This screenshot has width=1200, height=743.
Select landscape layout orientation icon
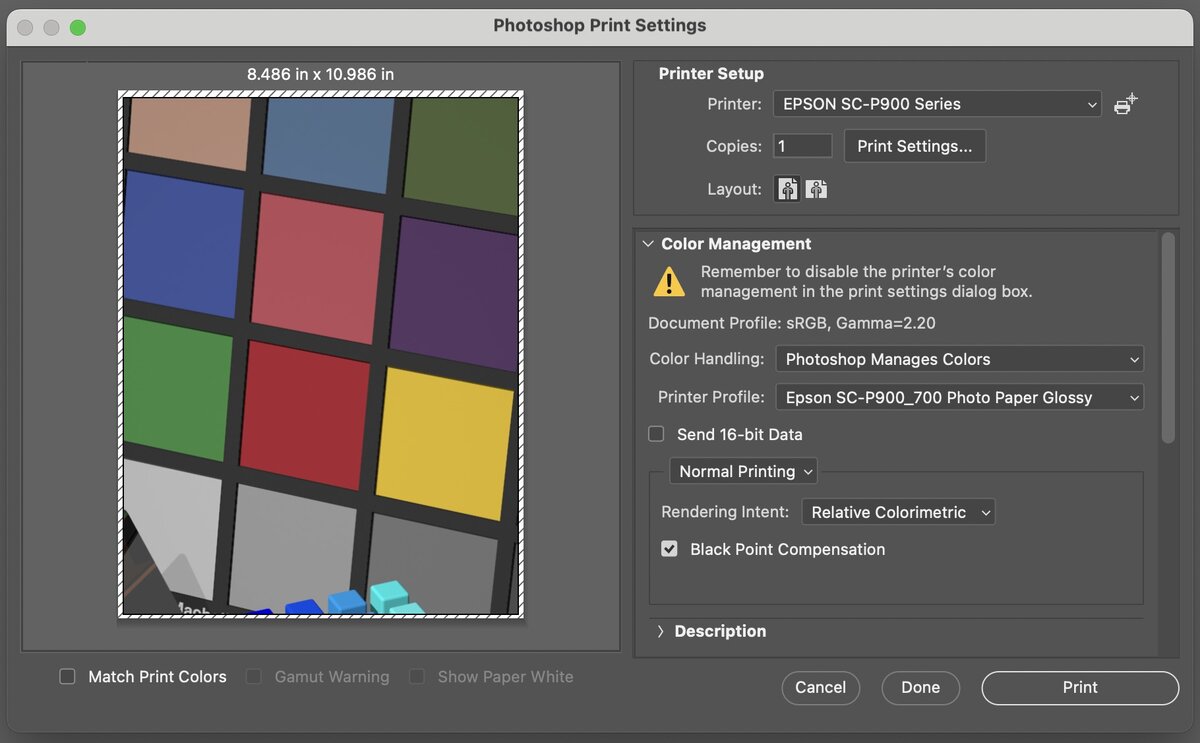(x=817, y=189)
